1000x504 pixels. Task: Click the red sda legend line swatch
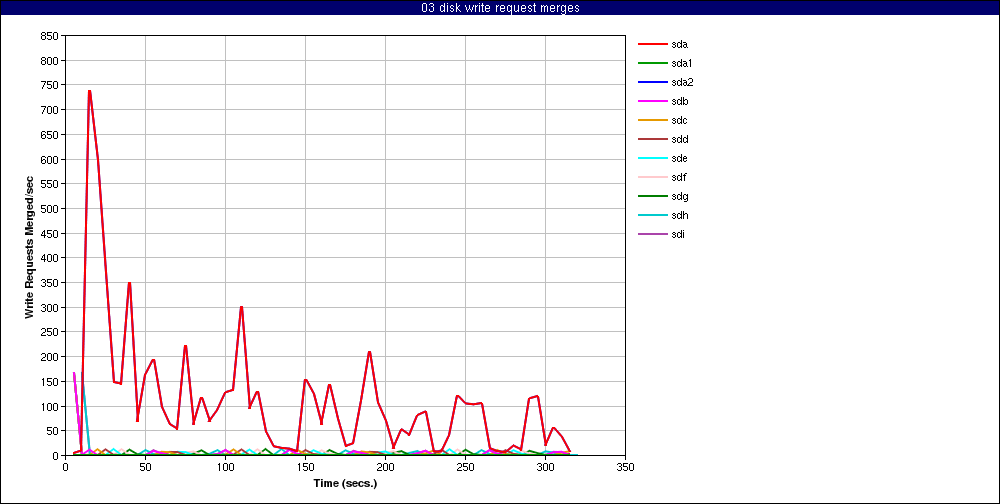point(652,44)
